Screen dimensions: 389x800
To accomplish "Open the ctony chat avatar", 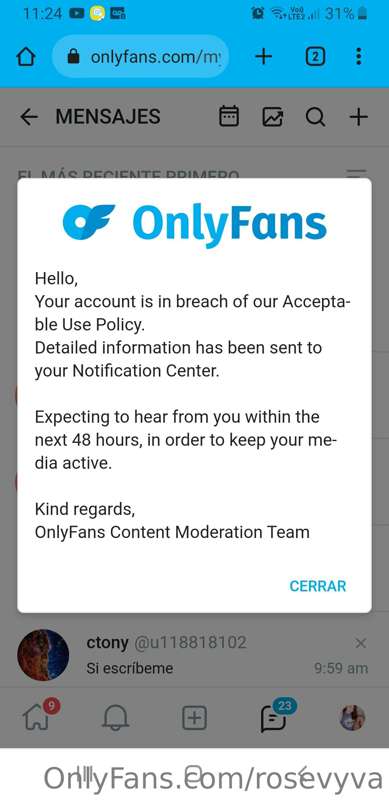I will 43,655.
